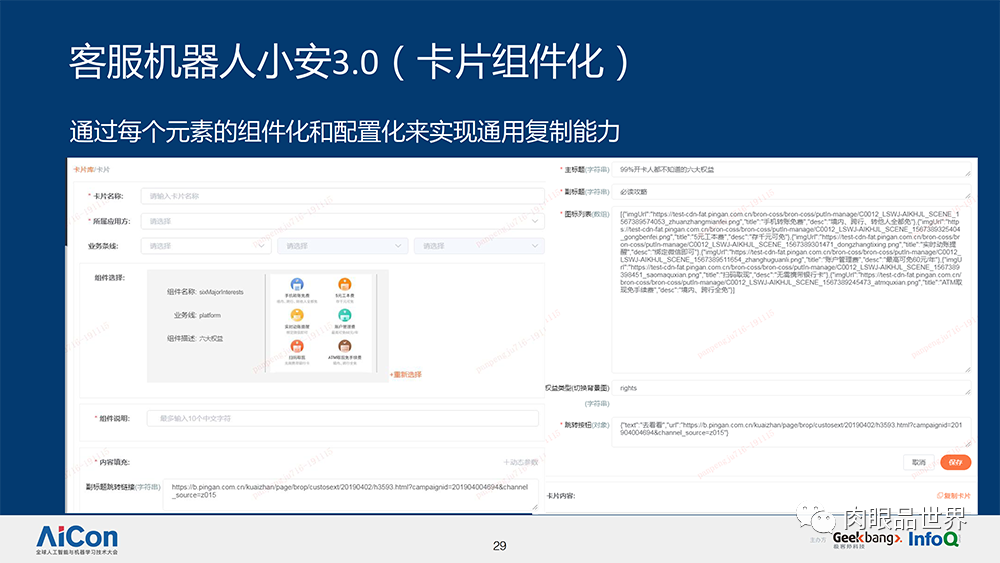Click the 主标题 text field

791,170
